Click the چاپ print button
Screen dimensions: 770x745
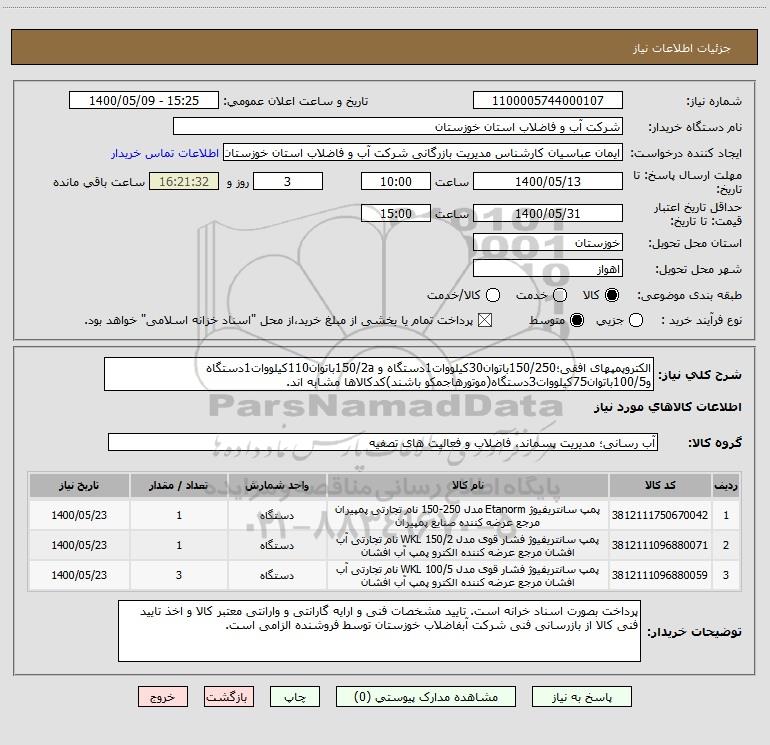pos(295,697)
